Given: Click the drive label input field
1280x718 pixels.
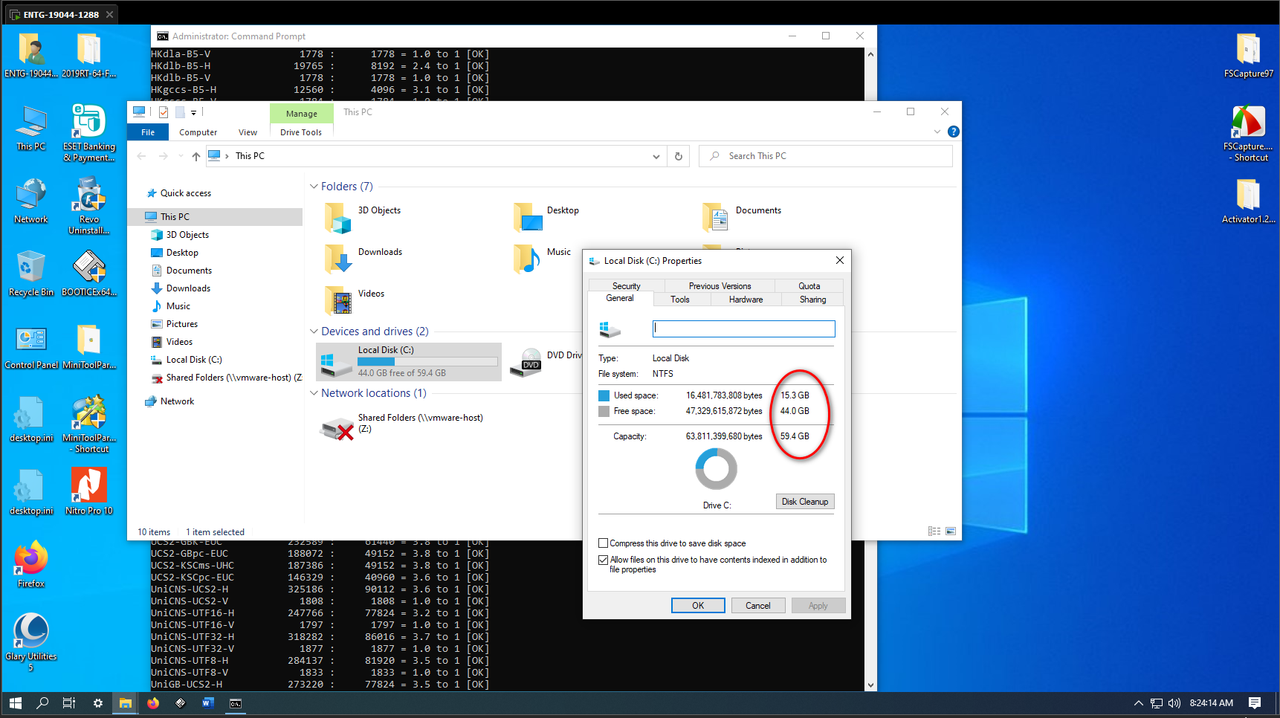Looking at the screenshot, I should point(743,328).
